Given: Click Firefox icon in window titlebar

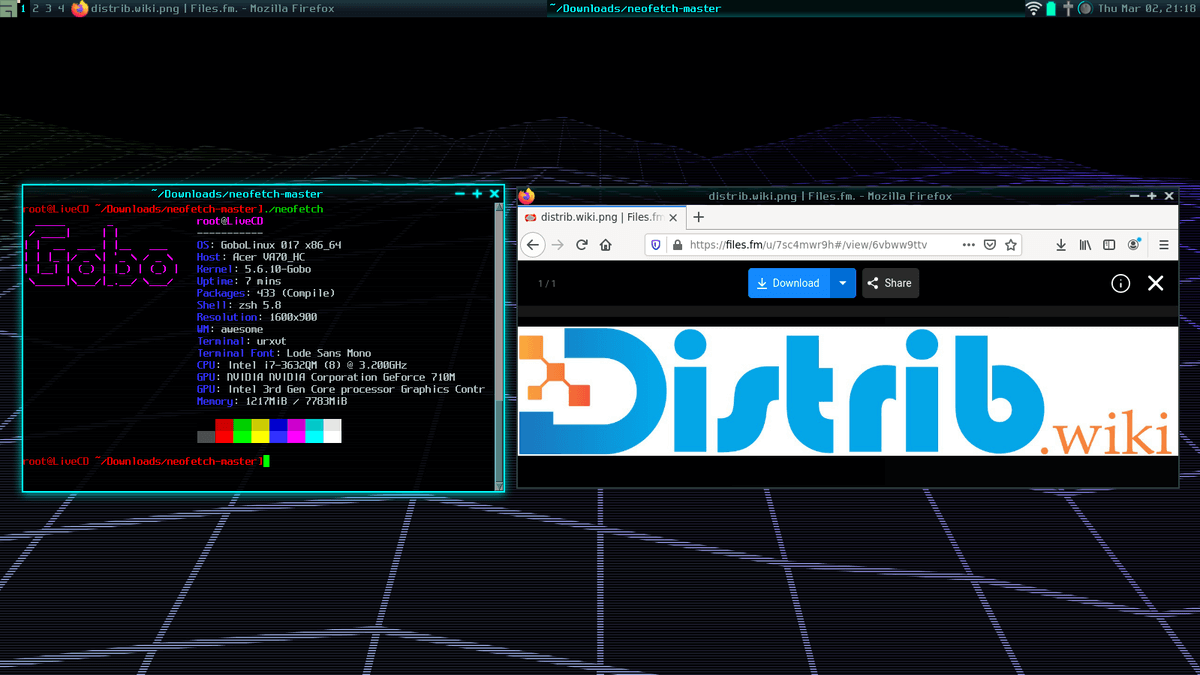Looking at the screenshot, I should click(527, 196).
